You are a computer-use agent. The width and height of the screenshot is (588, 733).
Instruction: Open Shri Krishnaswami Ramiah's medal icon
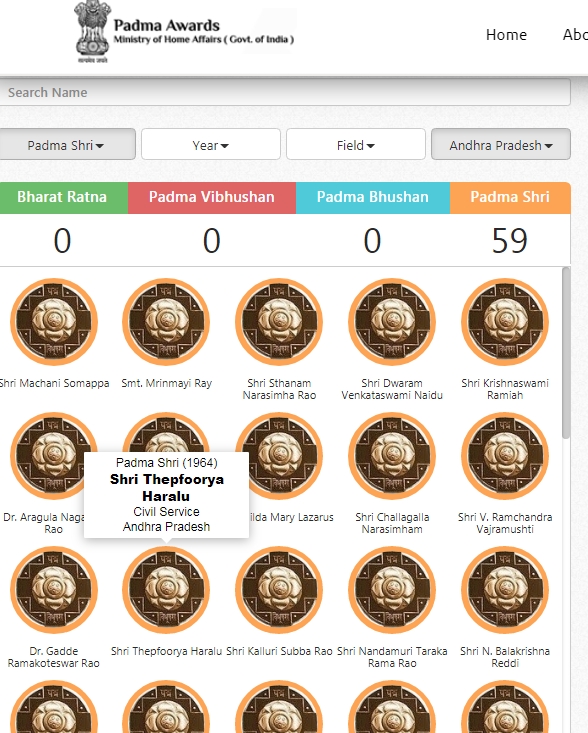505,322
